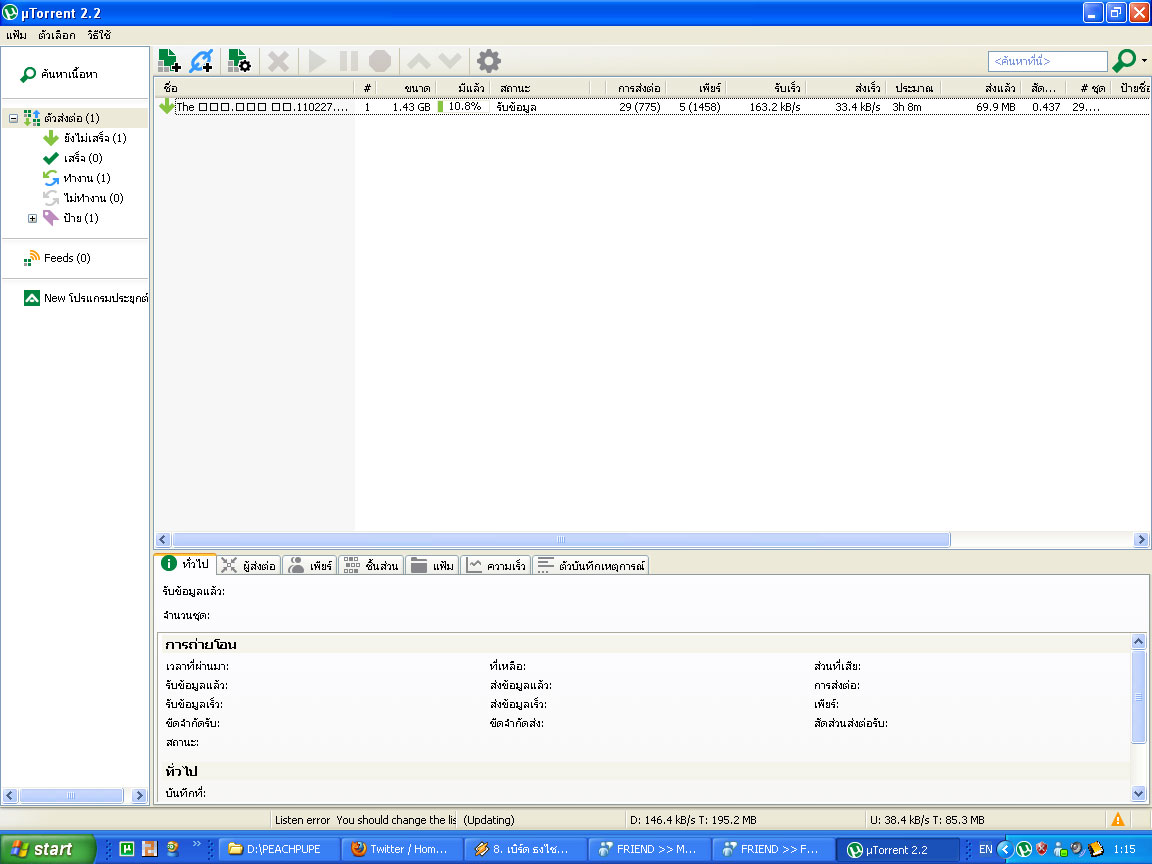The height and width of the screenshot is (864, 1152).
Task: Click the 10.8% progress bar cell
Action: (462, 107)
